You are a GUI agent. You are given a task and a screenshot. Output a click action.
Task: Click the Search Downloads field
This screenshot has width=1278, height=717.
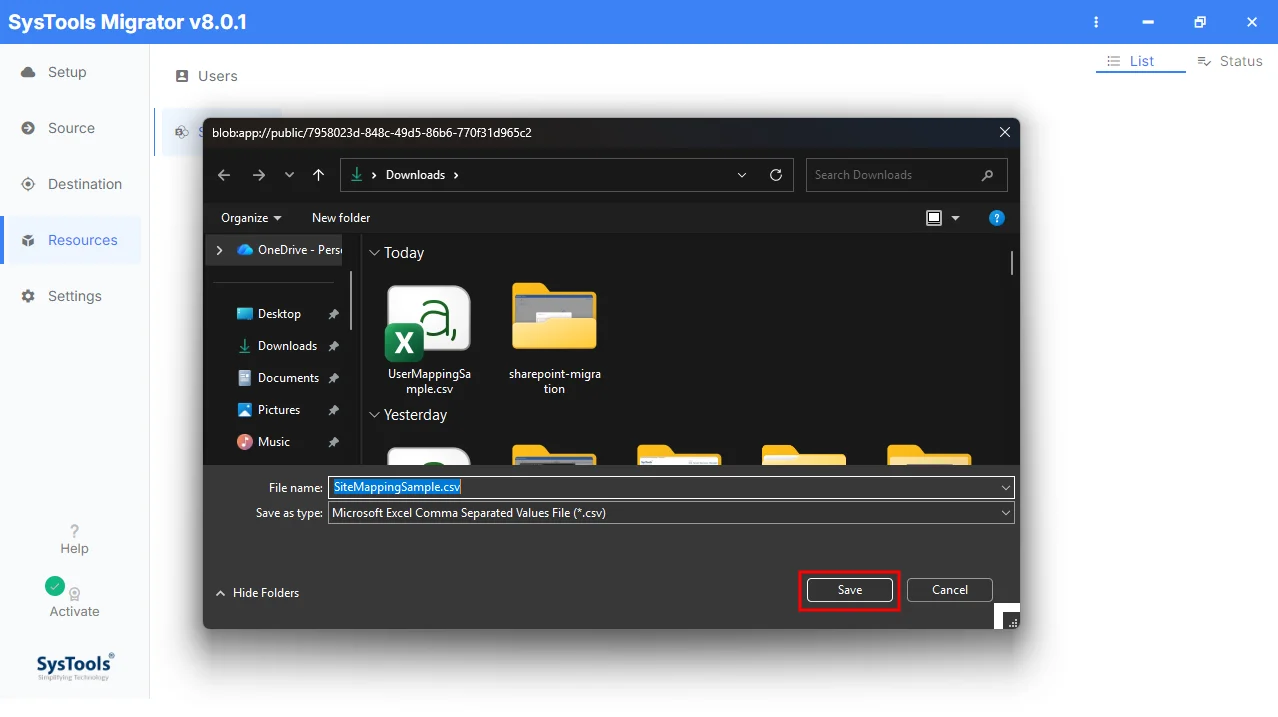(906, 175)
